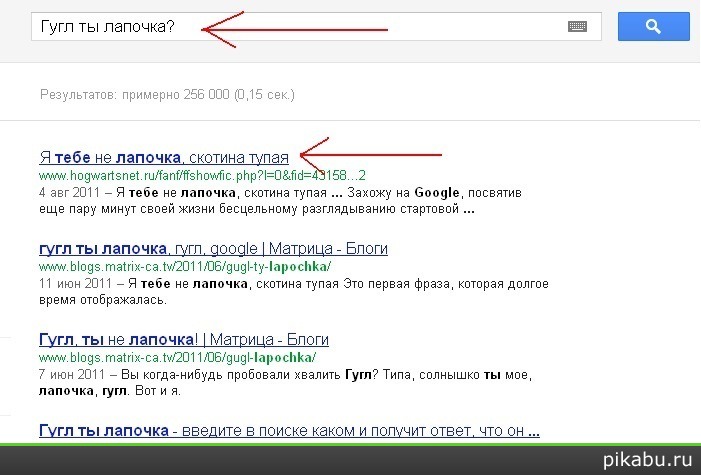701x475 pixels.
Task: Focus the search field containing "Гугл ты лапочка?"
Action: click(x=300, y=27)
